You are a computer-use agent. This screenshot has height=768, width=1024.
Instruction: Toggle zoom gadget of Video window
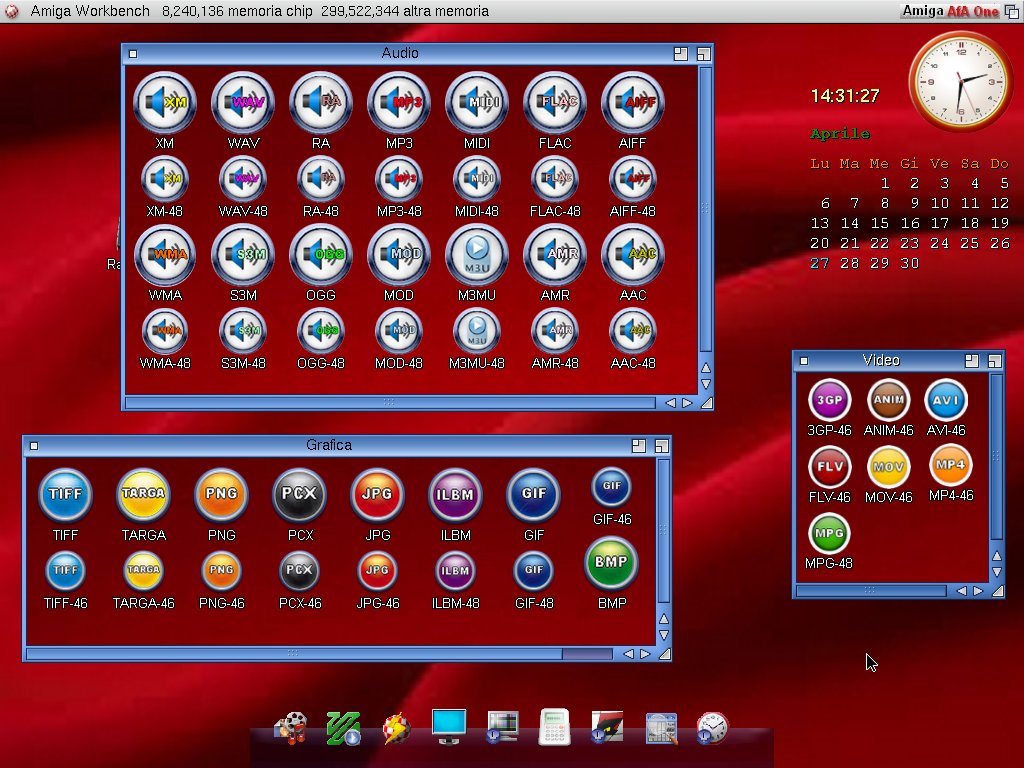971,361
